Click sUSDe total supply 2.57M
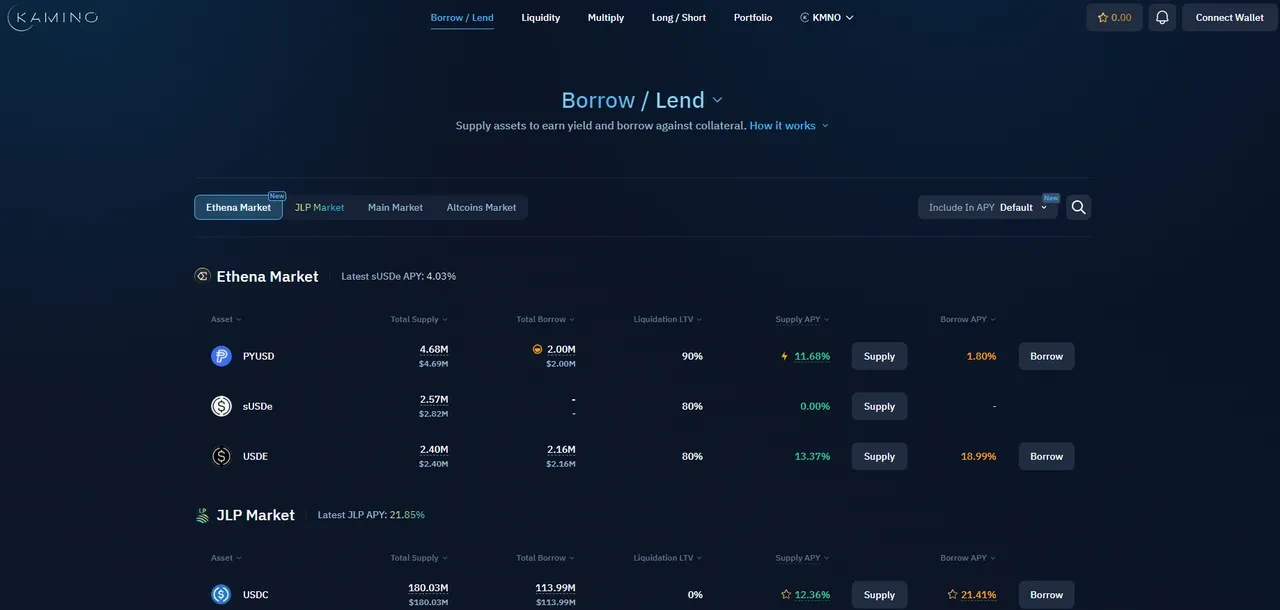1280x610 pixels. pos(434,399)
